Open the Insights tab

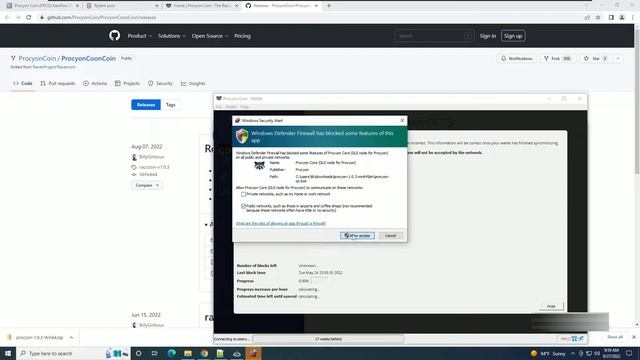coord(193,83)
